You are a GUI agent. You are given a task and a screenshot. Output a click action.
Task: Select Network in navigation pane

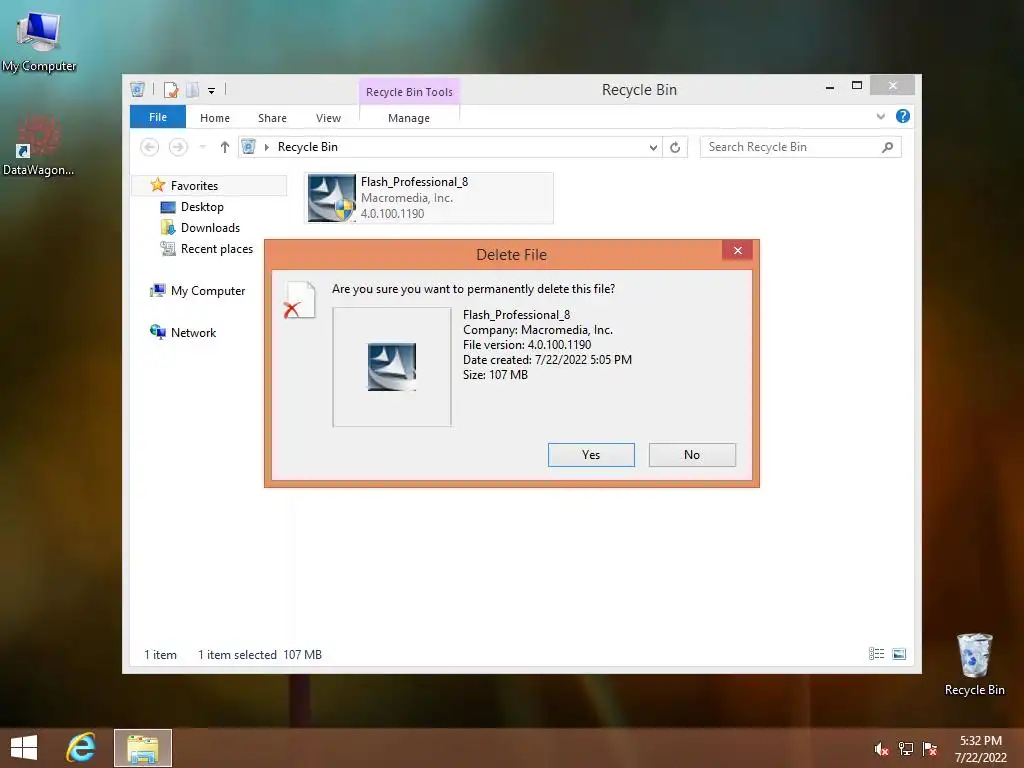(193, 332)
